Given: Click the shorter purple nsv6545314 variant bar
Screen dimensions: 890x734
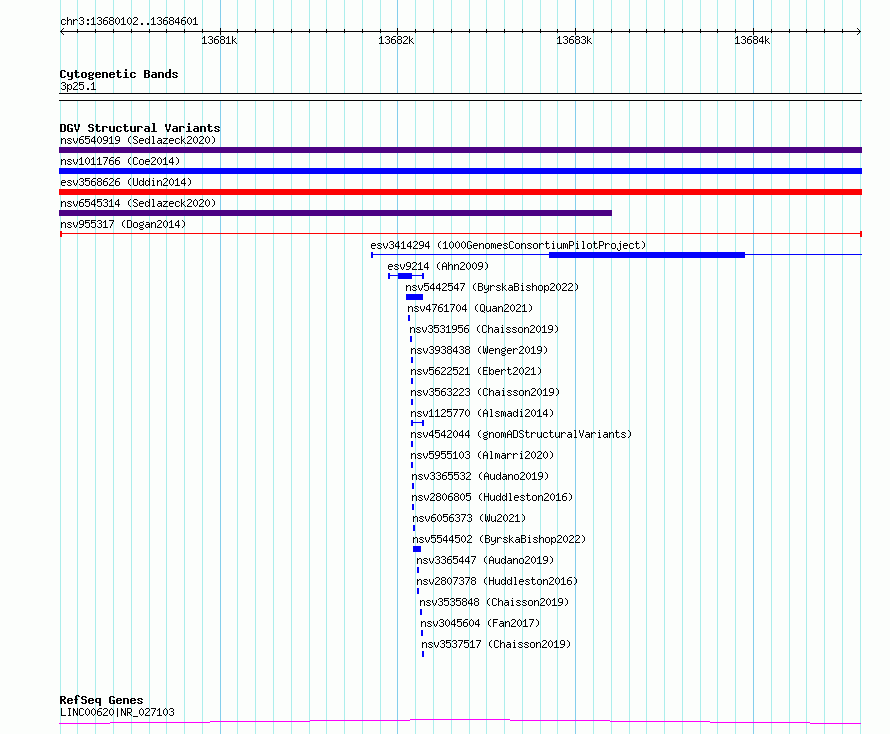Looking at the screenshot, I should click(335, 213).
